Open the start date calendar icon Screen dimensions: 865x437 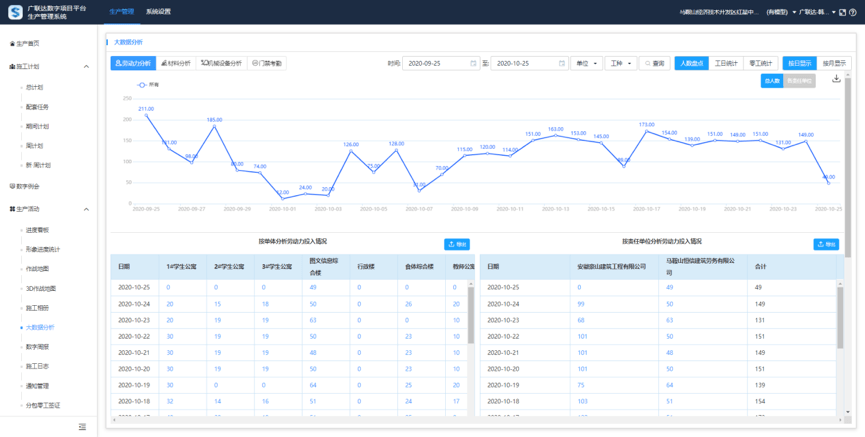[x=473, y=63]
